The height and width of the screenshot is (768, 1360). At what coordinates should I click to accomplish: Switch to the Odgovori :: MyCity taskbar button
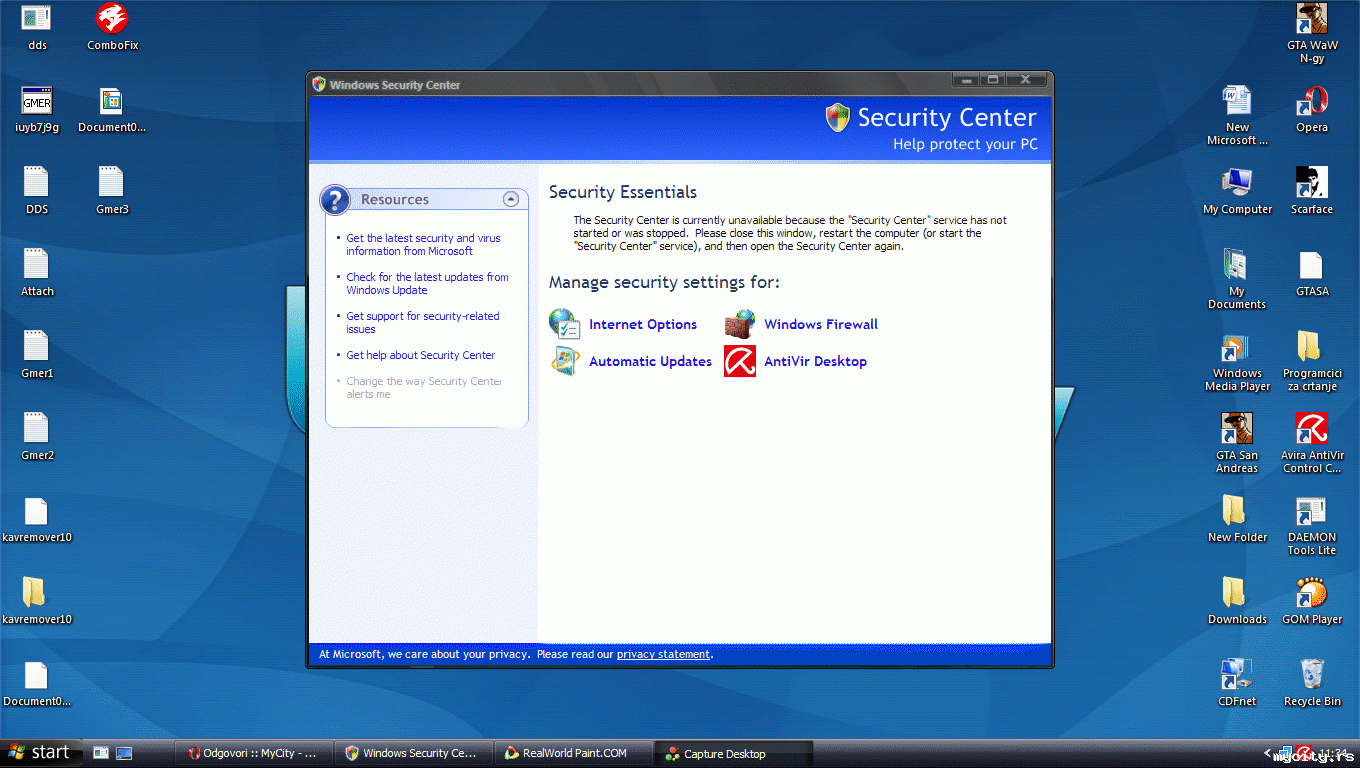(x=253, y=753)
